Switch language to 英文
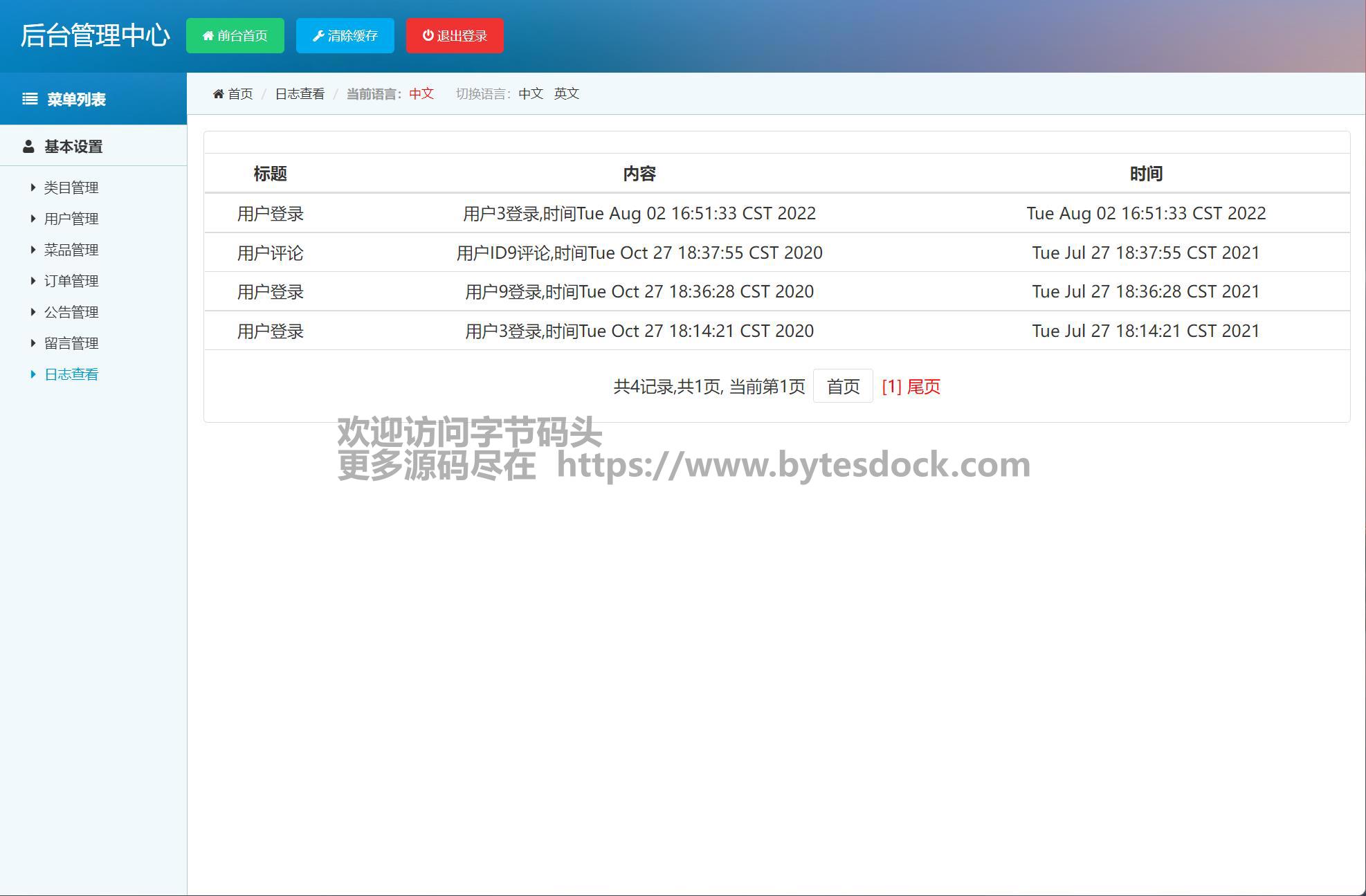This screenshot has width=1366, height=896. pyautogui.click(x=566, y=93)
